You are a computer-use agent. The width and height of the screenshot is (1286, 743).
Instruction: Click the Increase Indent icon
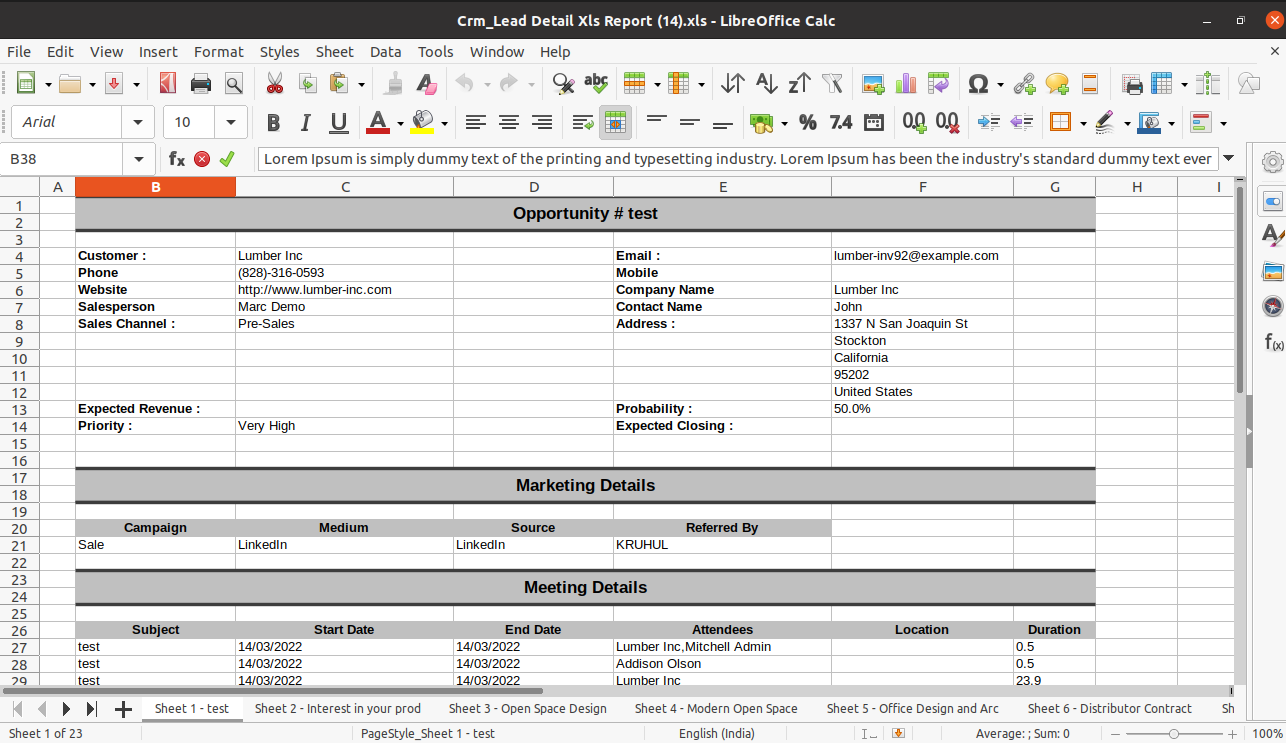click(989, 122)
